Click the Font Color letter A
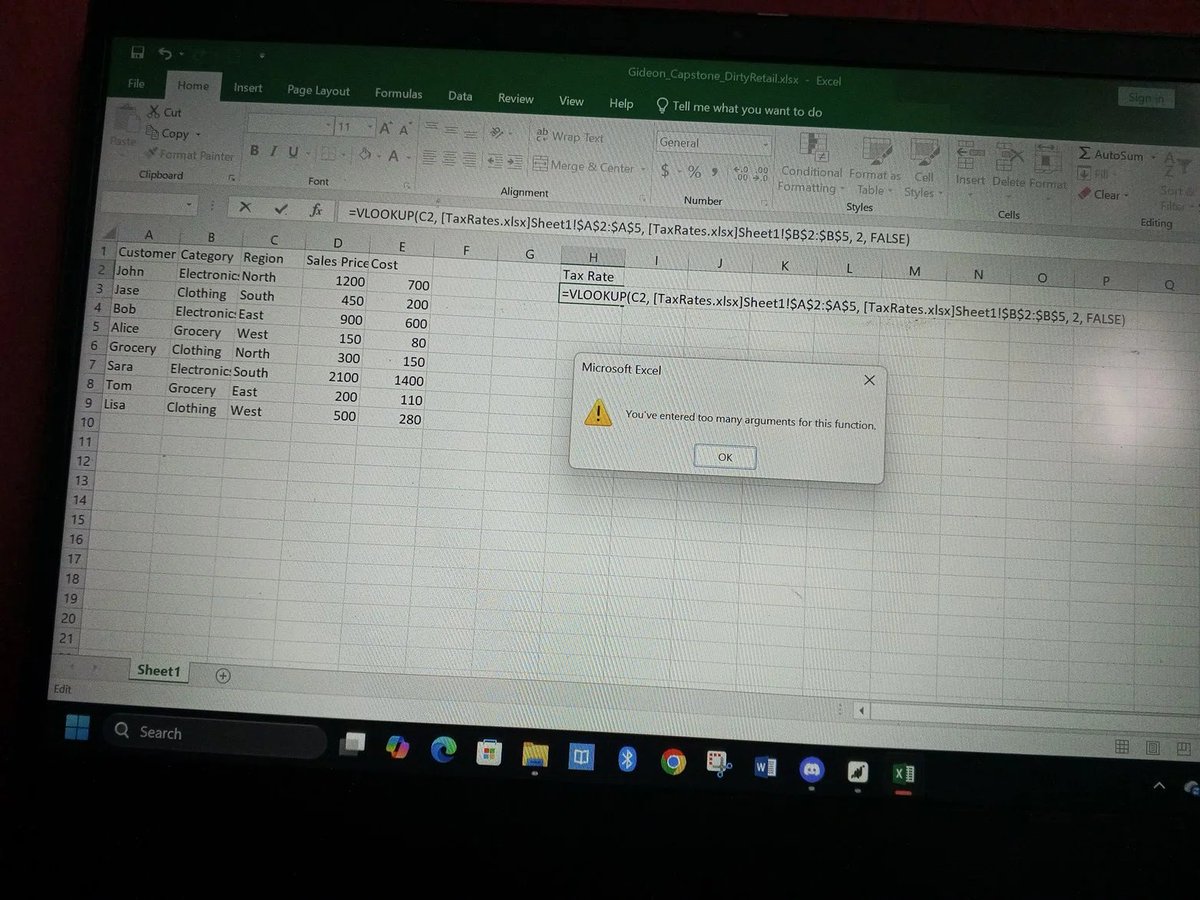Screen dimensions: 1200x900 (394, 156)
